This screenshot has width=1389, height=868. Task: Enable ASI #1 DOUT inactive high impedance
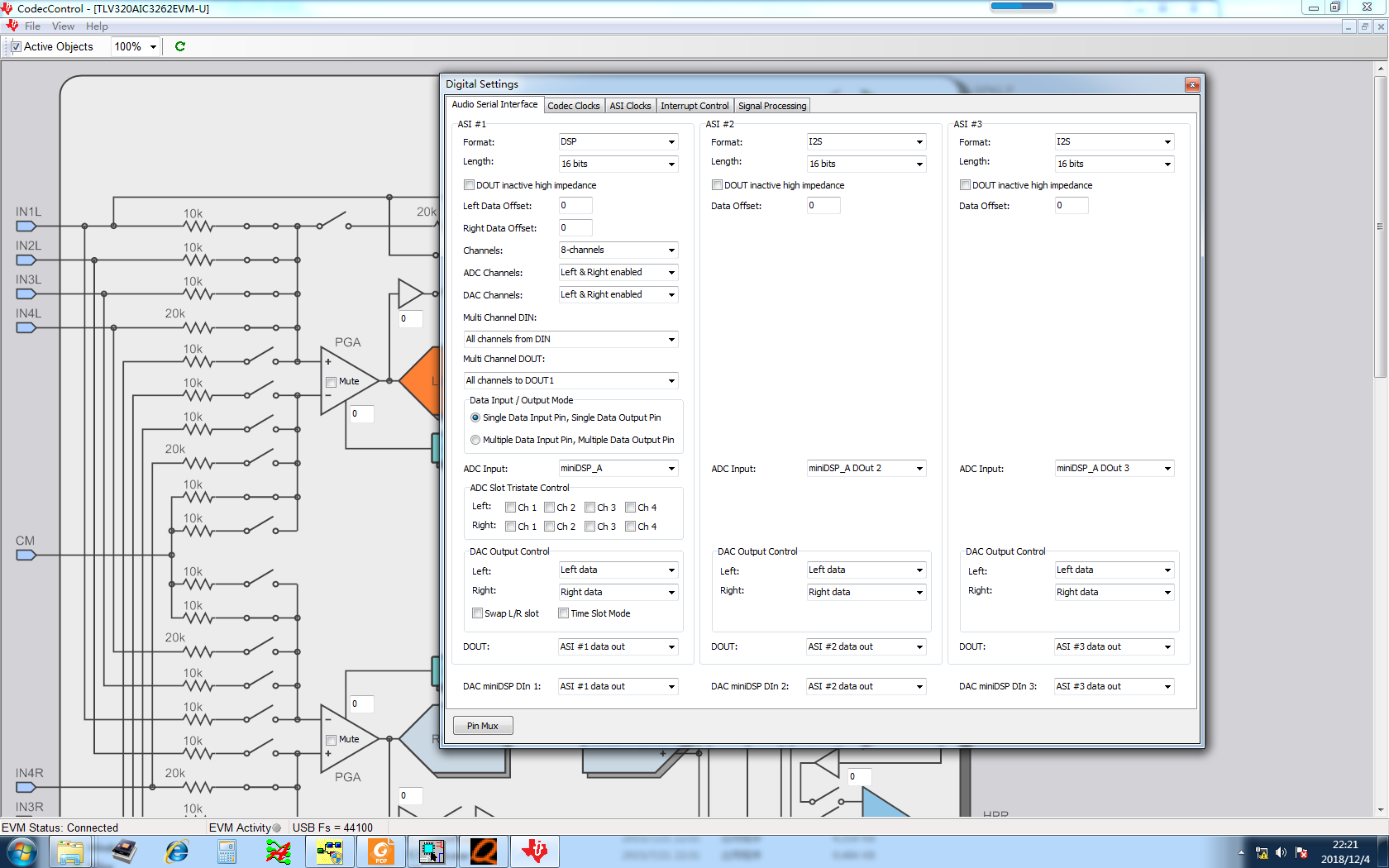point(469,185)
